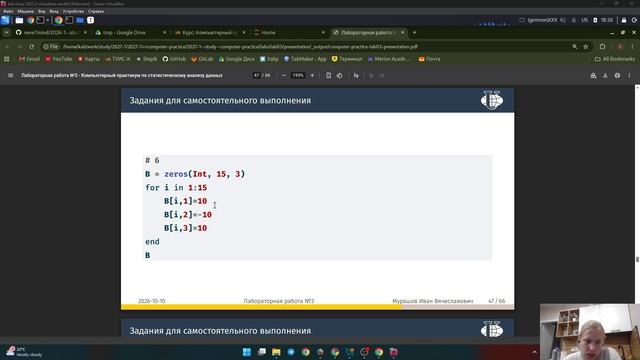This screenshot has width=640, height=360.
Task: Click the zoom magnifier in address bar
Action: point(575,47)
